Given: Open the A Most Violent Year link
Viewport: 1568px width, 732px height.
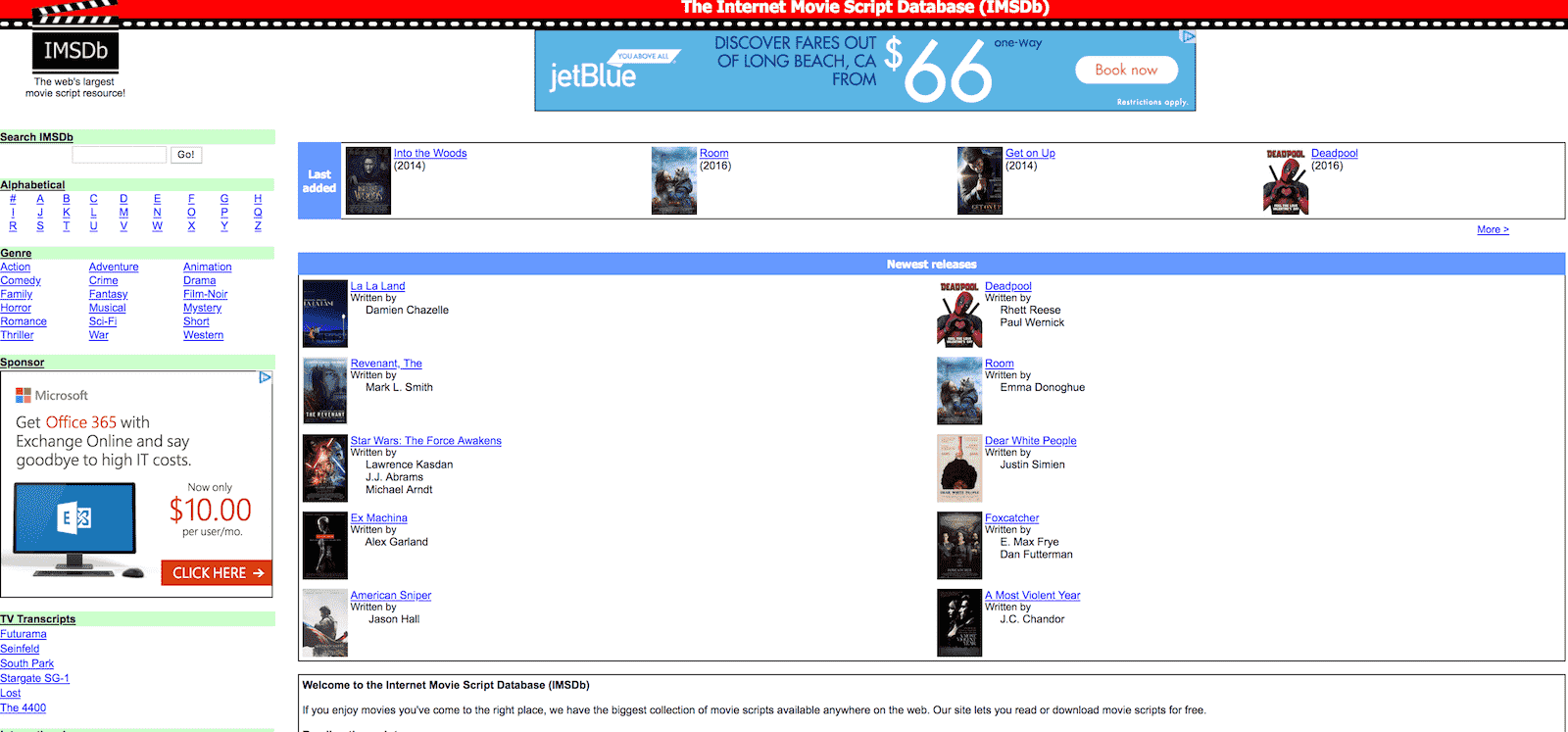Looking at the screenshot, I should (1033, 596).
